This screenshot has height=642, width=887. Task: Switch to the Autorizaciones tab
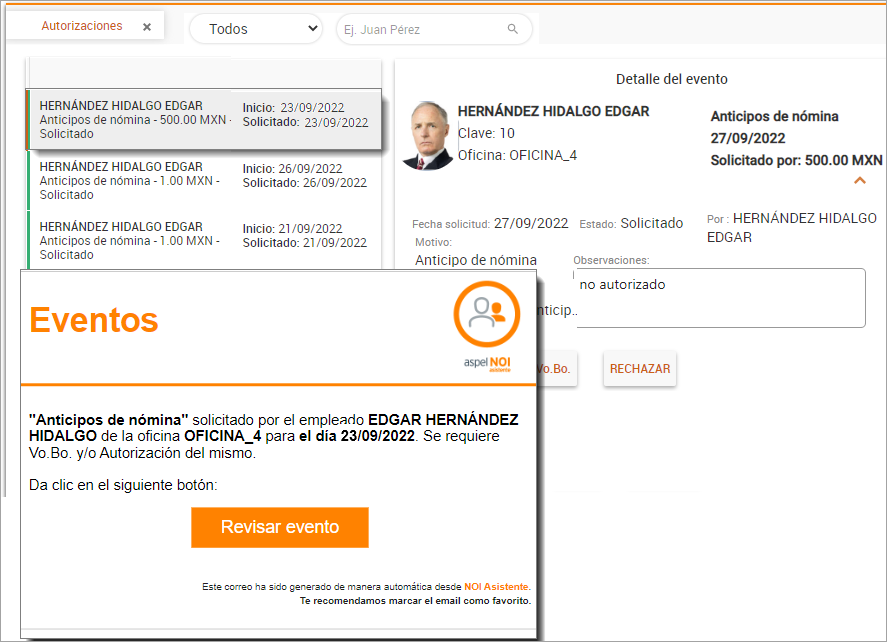pyautogui.click(x=81, y=26)
